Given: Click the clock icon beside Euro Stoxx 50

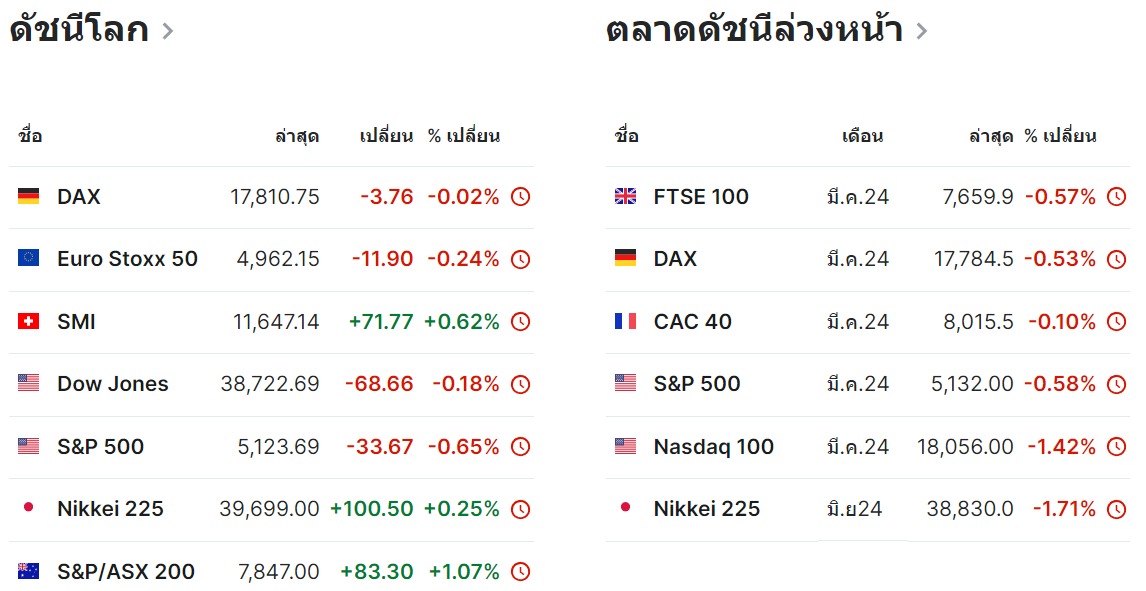Looking at the screenshot, I should point(520,259).
